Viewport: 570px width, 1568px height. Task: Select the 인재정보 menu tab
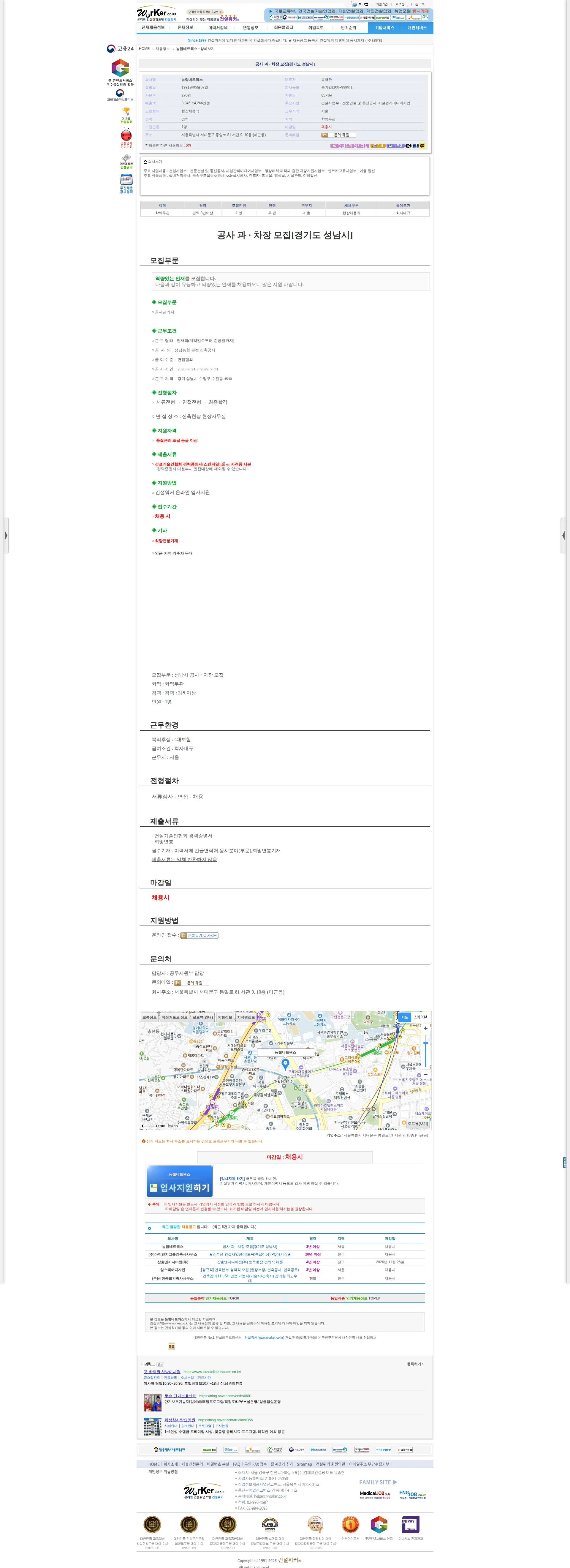185,27
